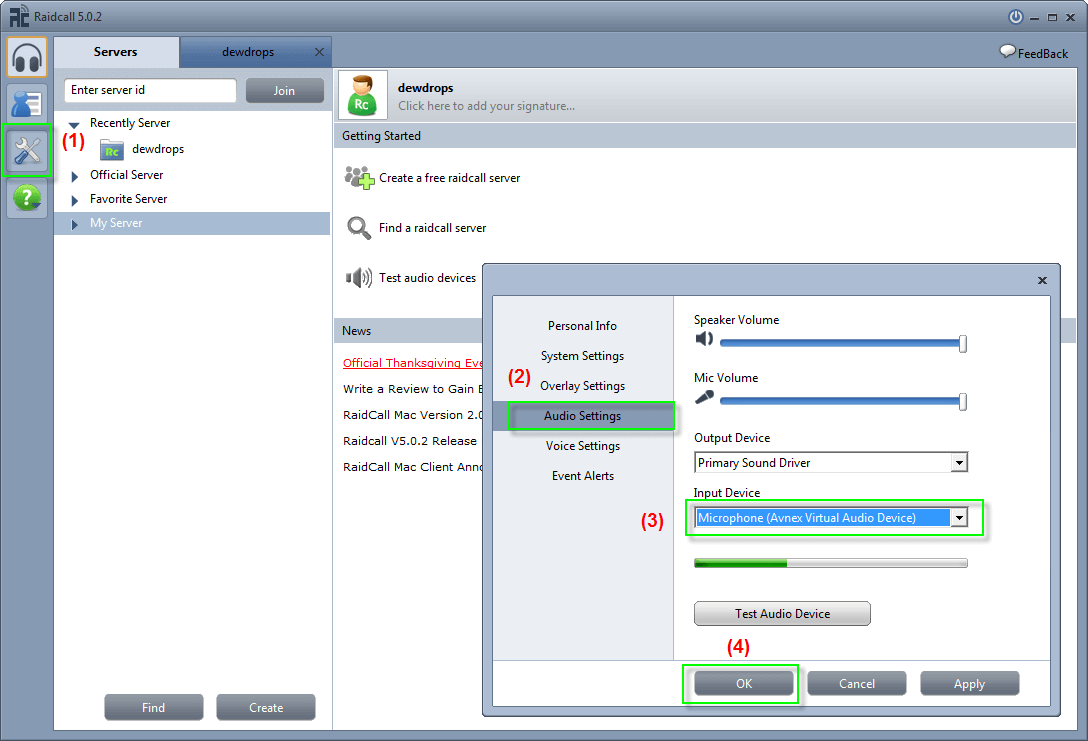The height and width of the screenshot is (741, 1088).
Task: Click the magnifier Find a raidcall server icon
Action: [x=359, y=228]
